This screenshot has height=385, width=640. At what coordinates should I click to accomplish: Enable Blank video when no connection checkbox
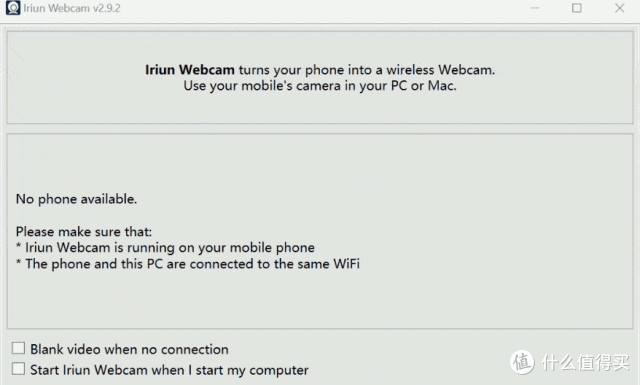(x=18, y=348)
